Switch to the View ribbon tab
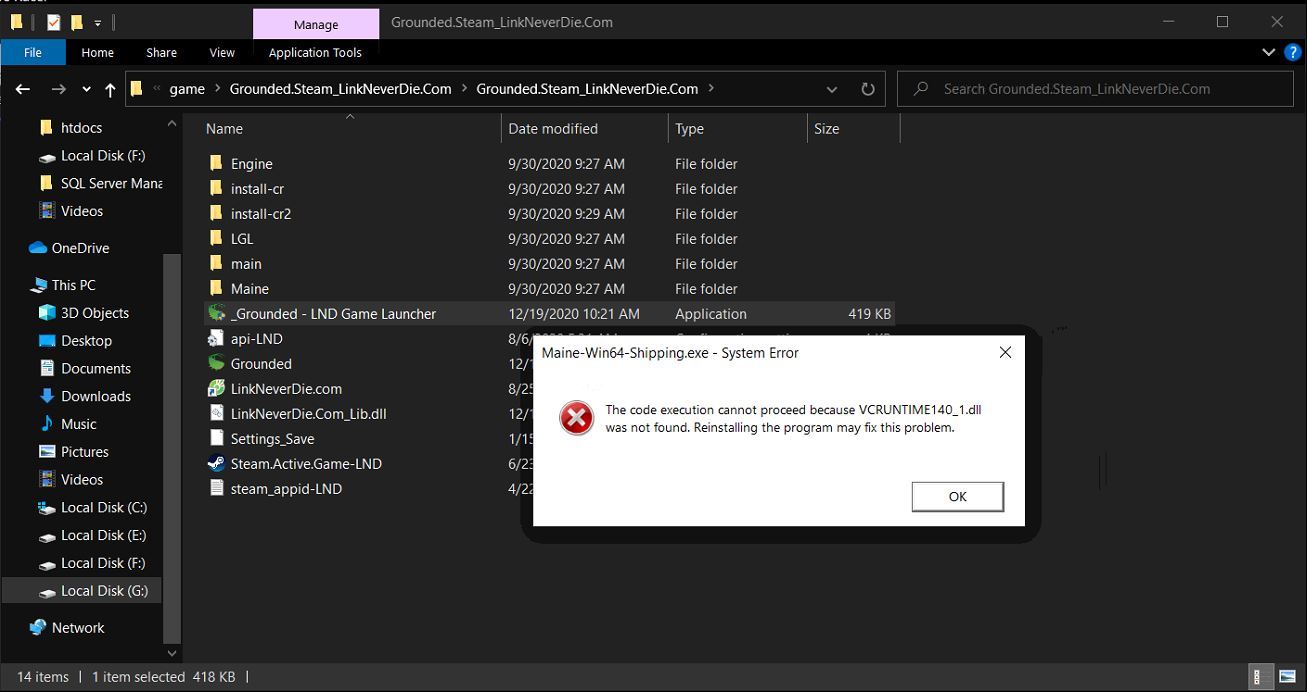 221,52
